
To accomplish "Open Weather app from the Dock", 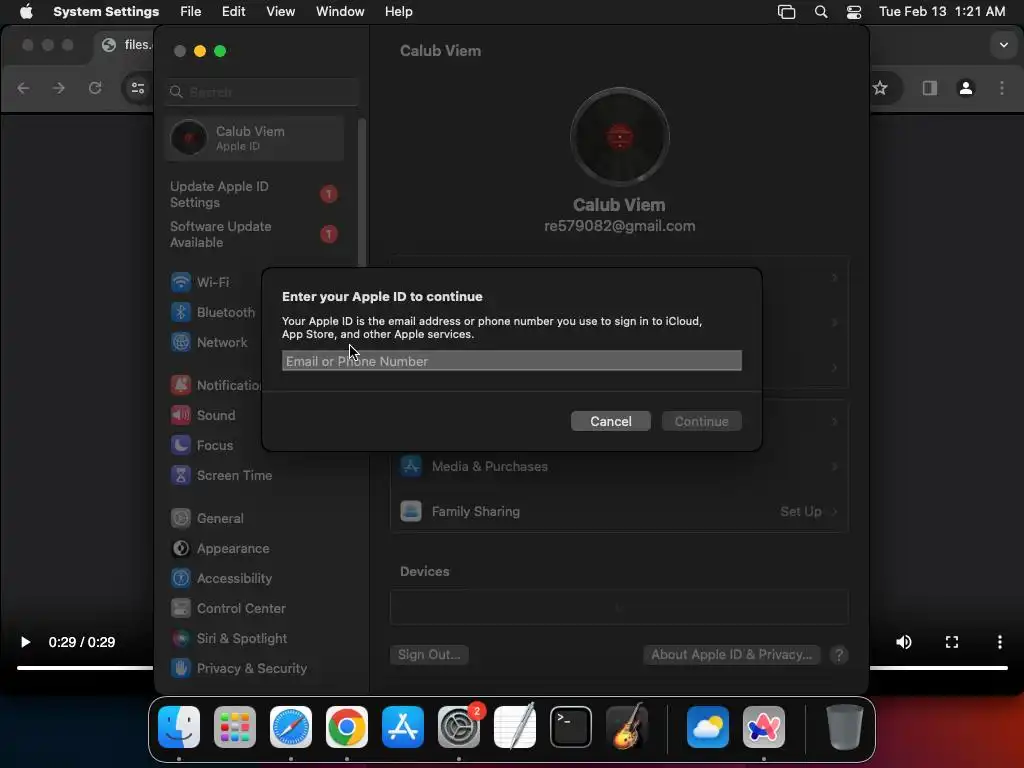I will 708,727.
